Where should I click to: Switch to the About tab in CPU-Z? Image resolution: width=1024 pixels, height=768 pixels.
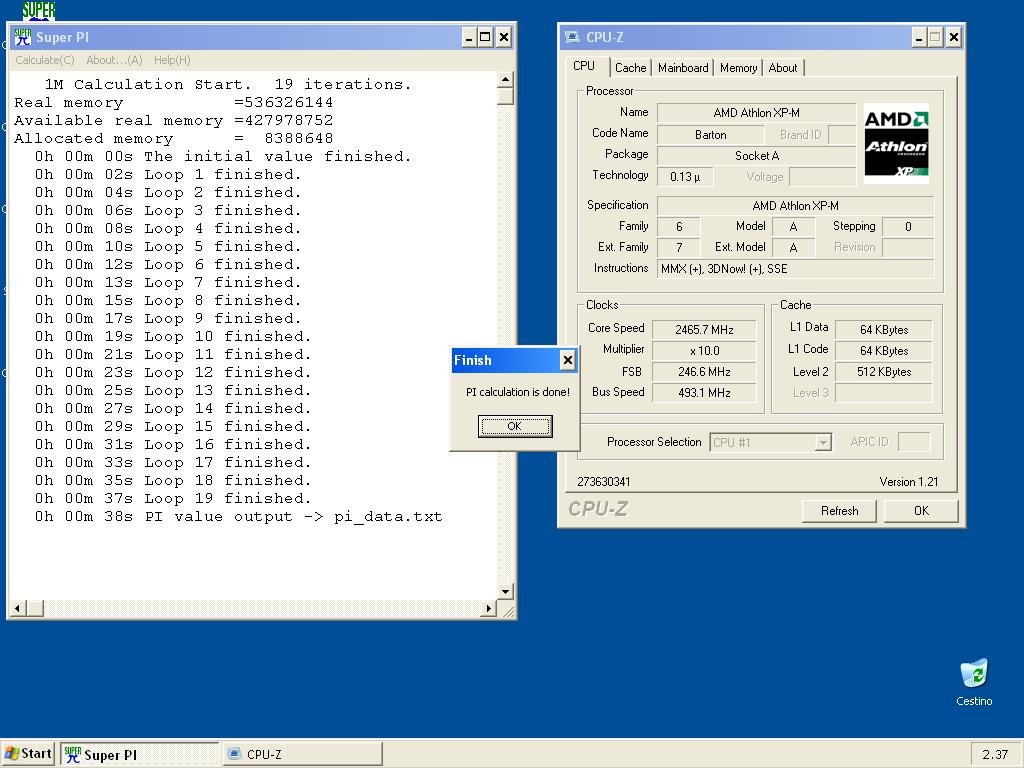click(782, 68)
